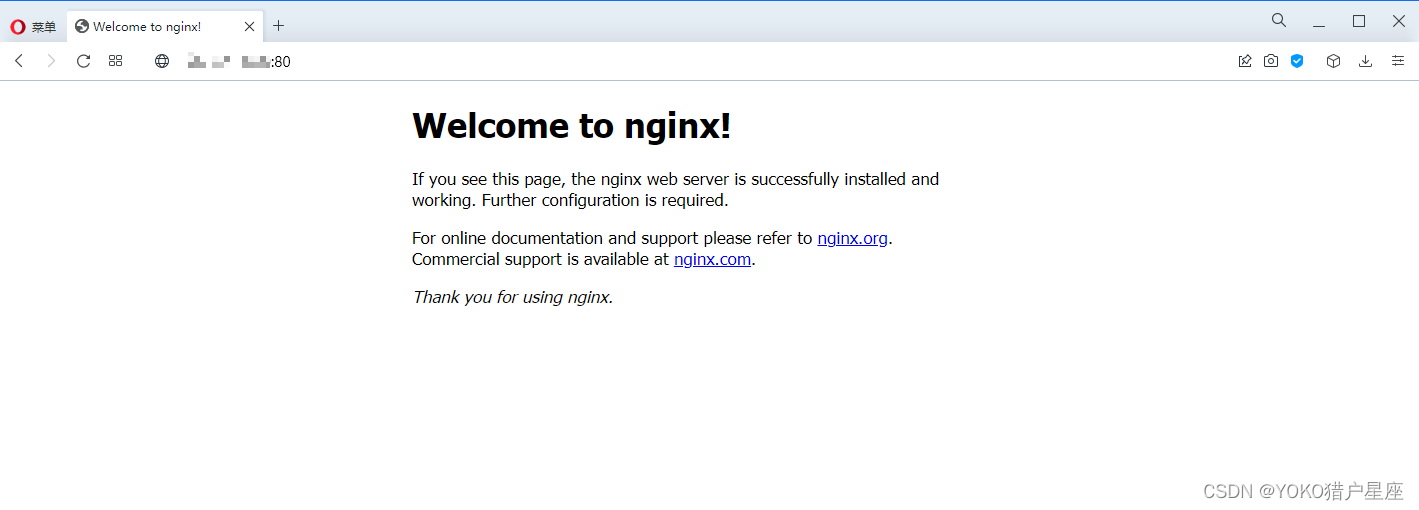Viewport: 1419px width, 510px height.
Task: Open the ad blocker shield icon
Action: [x=1297, y=61]
